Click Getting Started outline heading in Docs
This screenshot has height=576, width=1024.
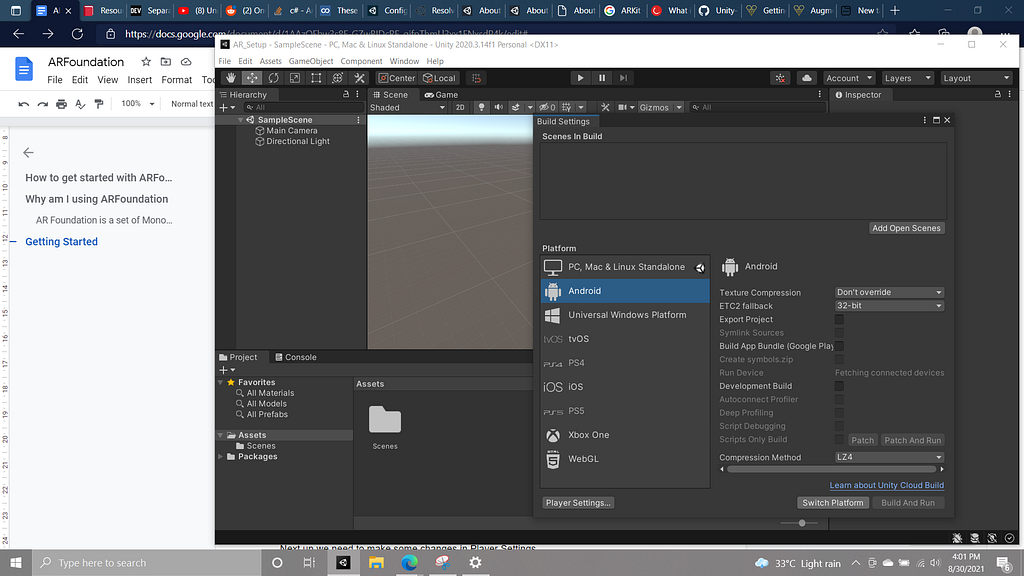coord(61,242)
